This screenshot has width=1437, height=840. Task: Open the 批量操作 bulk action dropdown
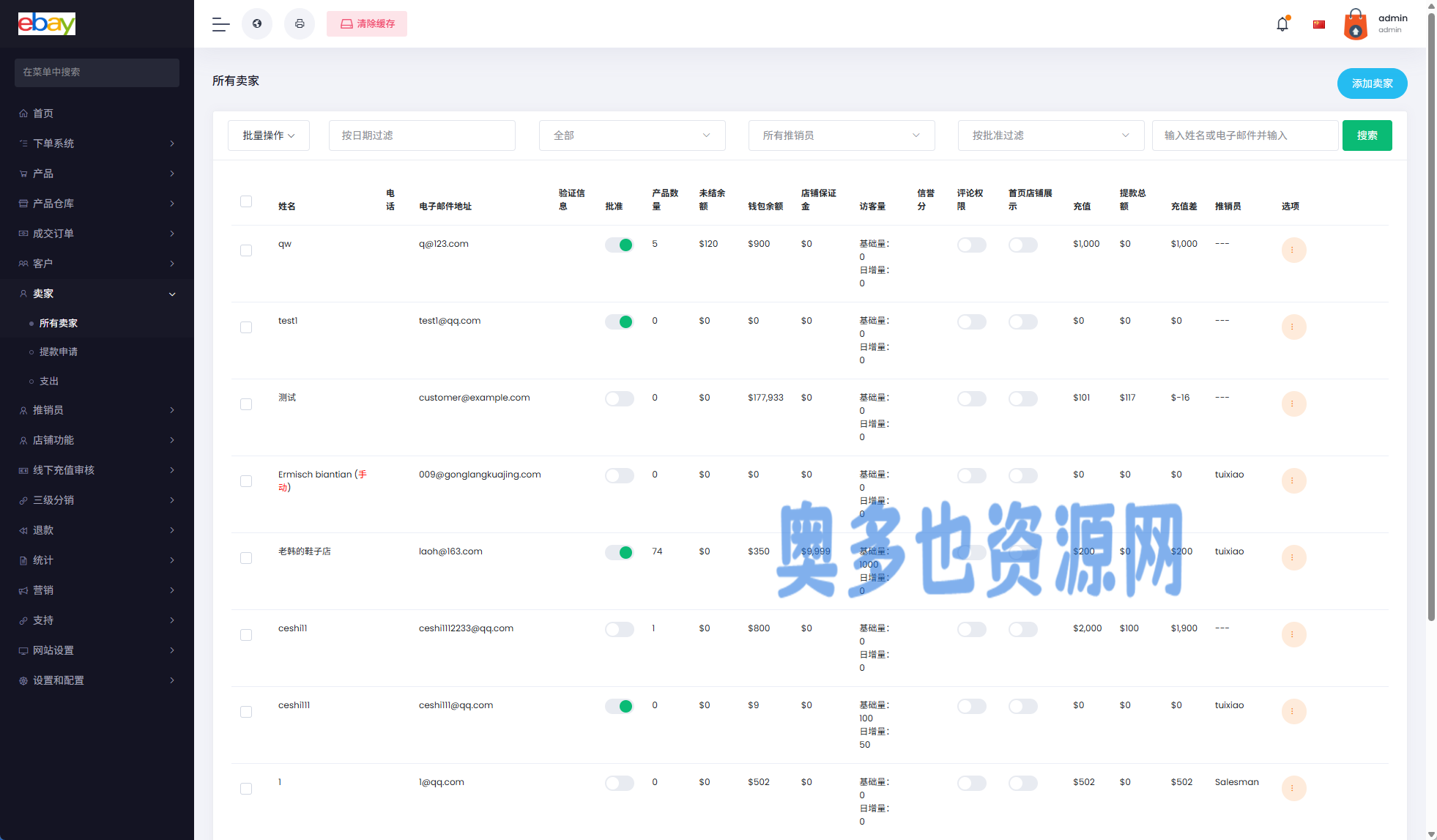pyautogui.click(x=268, y=135)
